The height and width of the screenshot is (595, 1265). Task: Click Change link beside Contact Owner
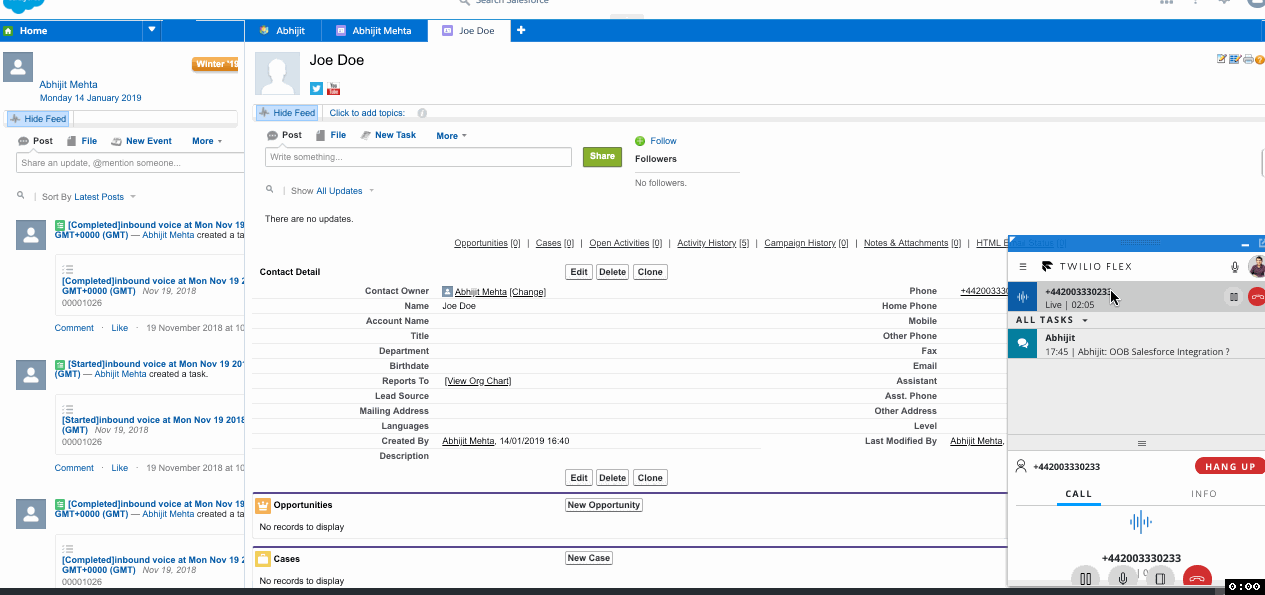tap(527, 292)
